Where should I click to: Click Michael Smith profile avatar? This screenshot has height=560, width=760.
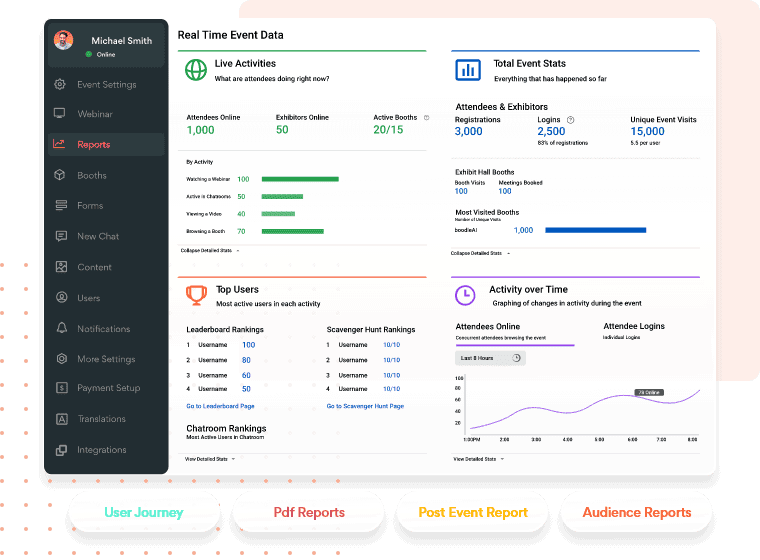64,41
